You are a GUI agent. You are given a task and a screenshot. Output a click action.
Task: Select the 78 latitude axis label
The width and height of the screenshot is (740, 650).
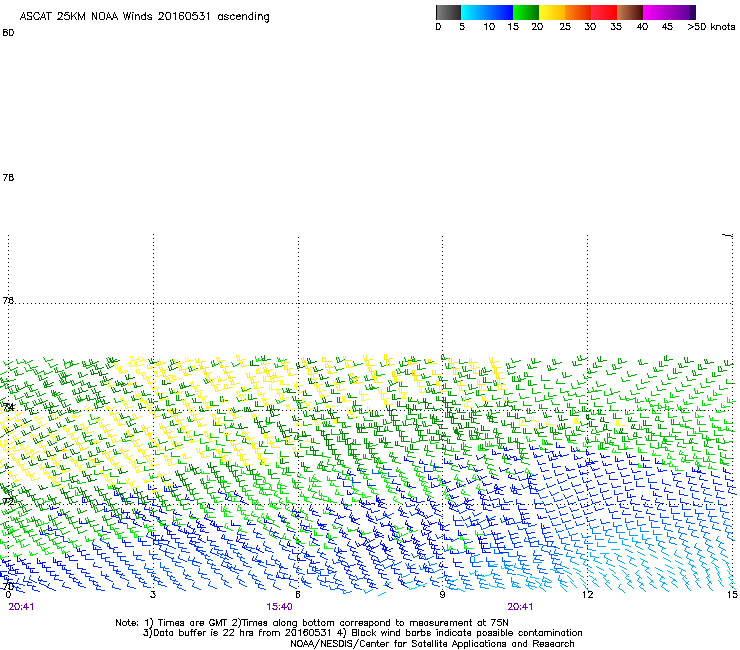[x=8, y=177]
